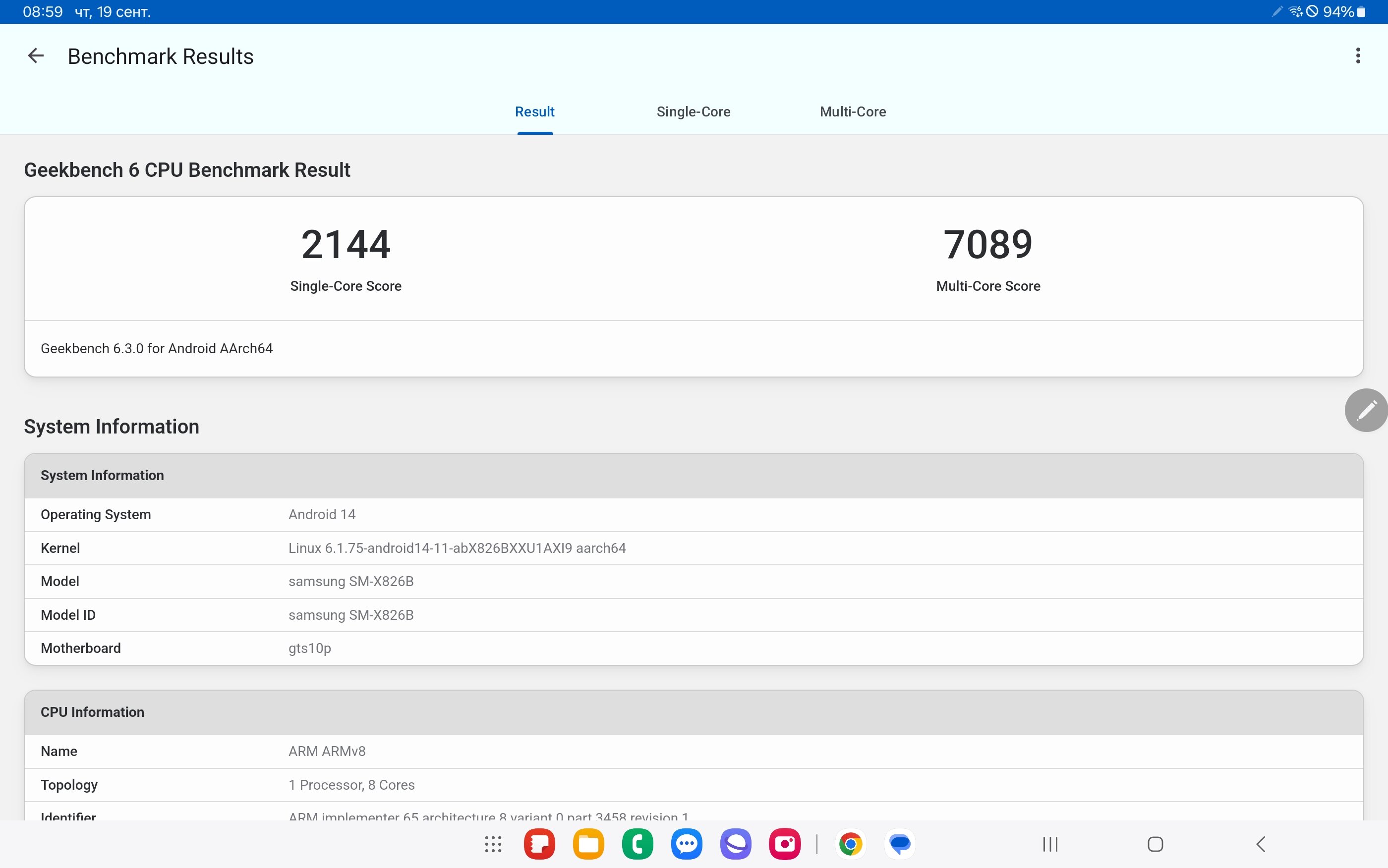The image size is (1388, 868).
Task: Tap the 2144 Single-Core Score value
Action: 346,245
